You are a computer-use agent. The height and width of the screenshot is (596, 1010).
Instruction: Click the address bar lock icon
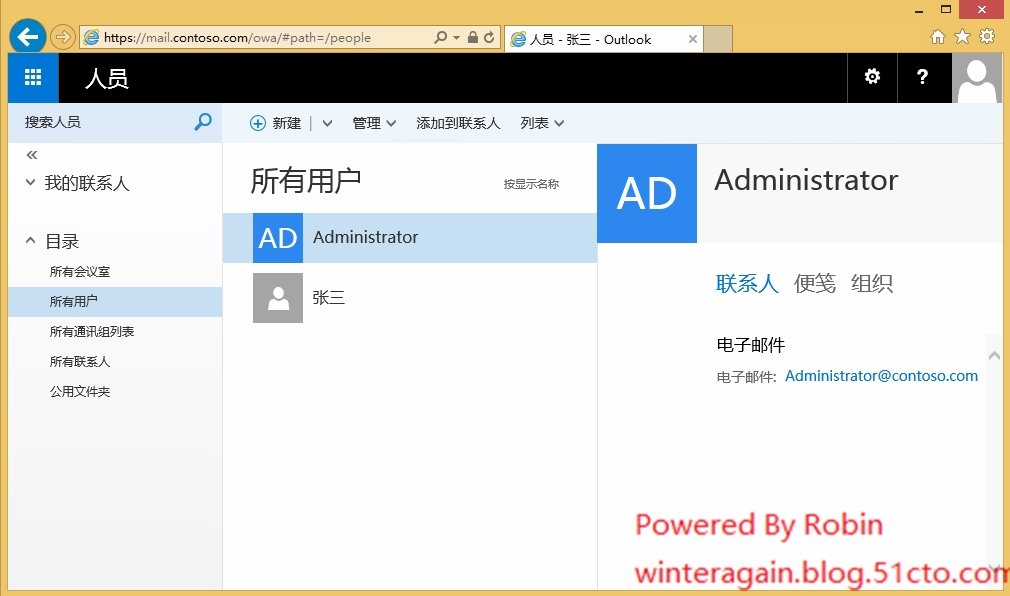(473, 37)
